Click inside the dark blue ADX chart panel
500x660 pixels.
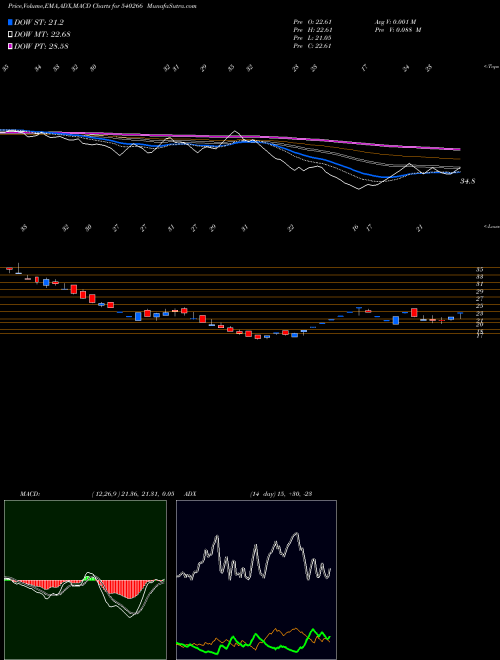point(256,580)
